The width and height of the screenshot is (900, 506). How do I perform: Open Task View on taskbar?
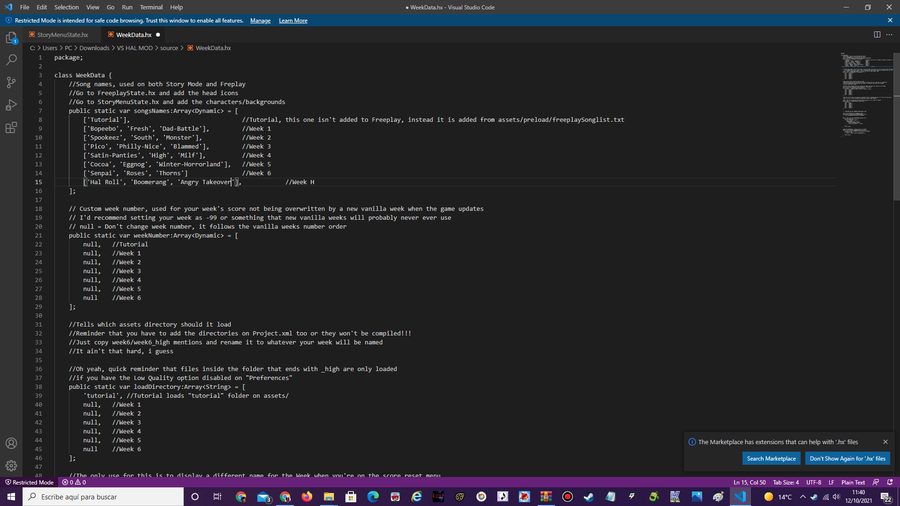point(217,497)
